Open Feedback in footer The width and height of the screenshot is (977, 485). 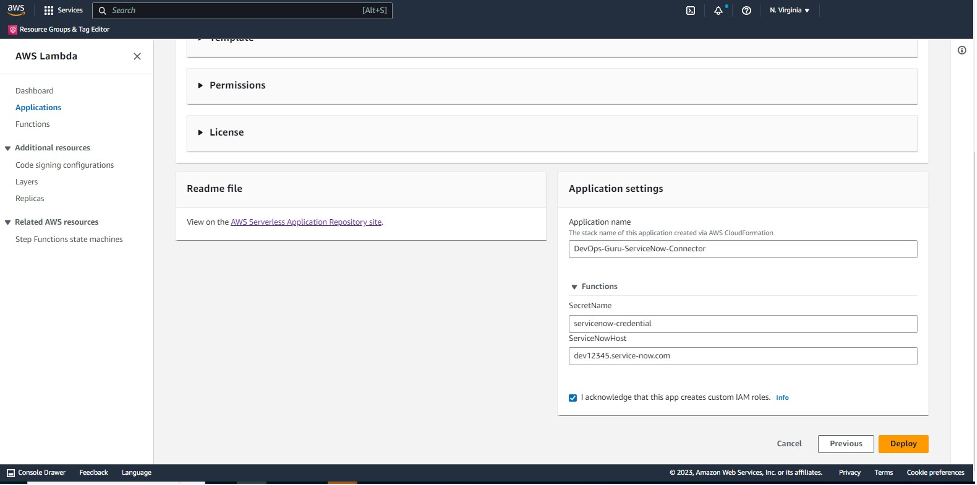(93, 473)
